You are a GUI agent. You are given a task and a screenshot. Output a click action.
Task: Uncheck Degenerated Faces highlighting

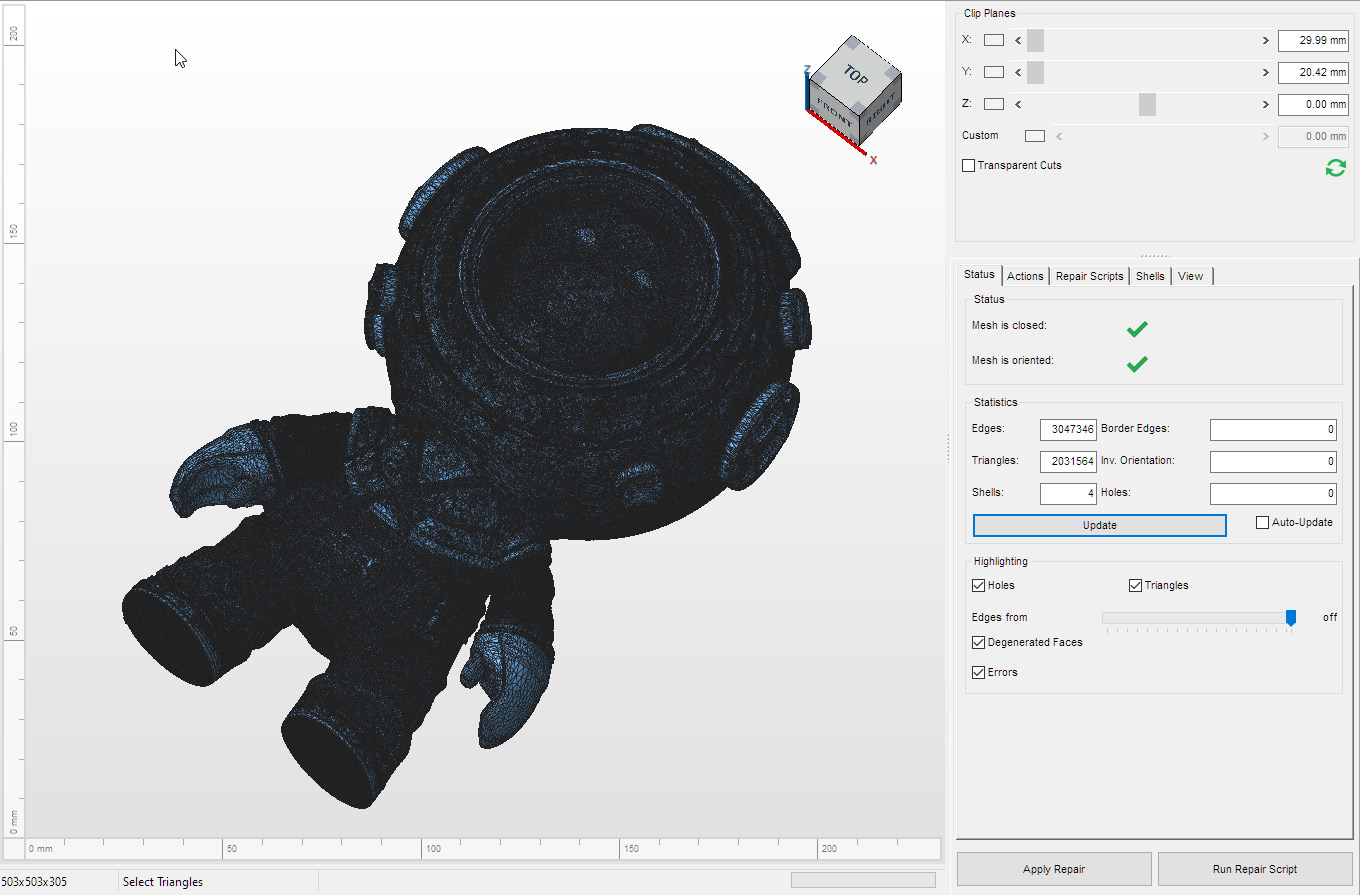(x=978, y=643)
